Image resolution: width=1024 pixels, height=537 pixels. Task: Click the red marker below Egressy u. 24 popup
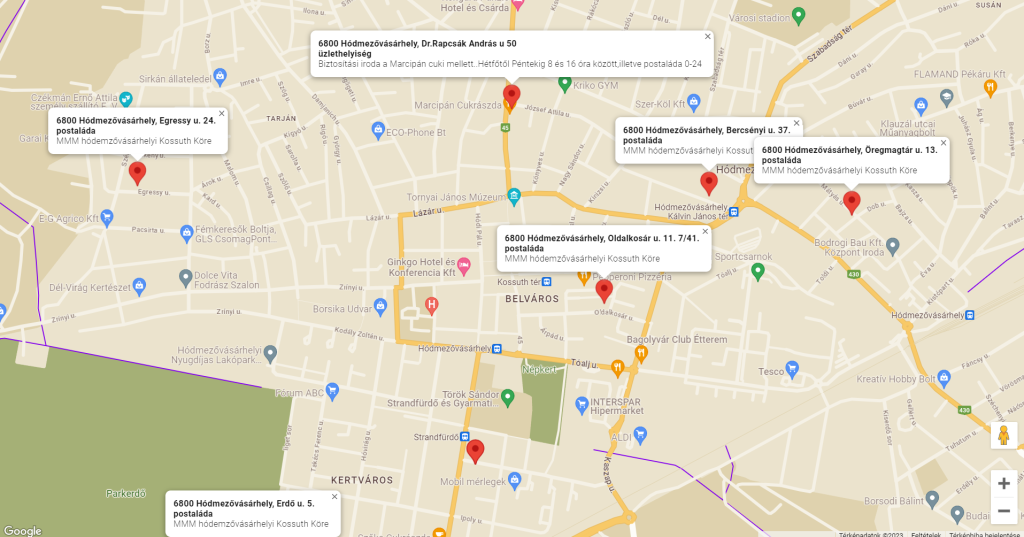pyautogui.click(x=137, y=172)
